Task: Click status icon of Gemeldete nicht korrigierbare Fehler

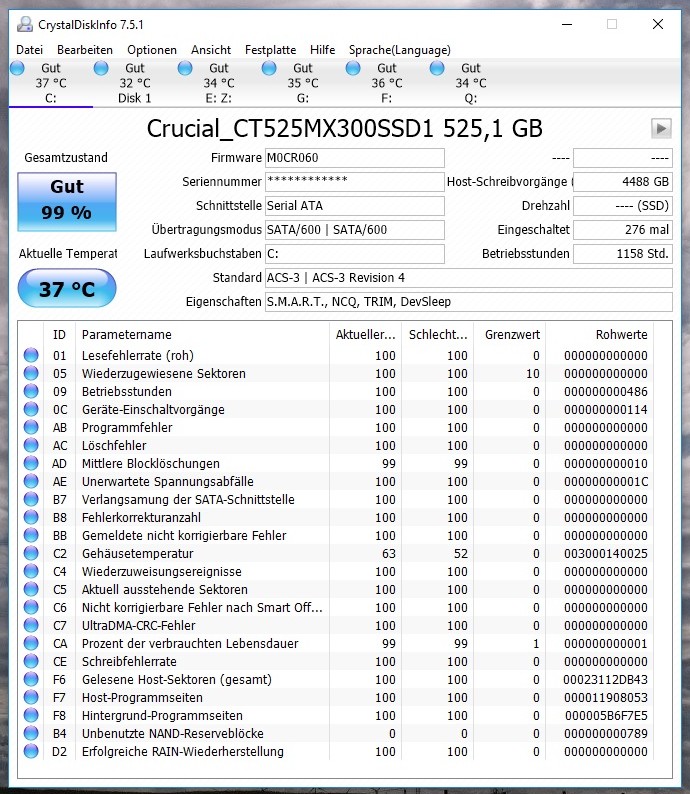Action: click(x=31, y=535)
